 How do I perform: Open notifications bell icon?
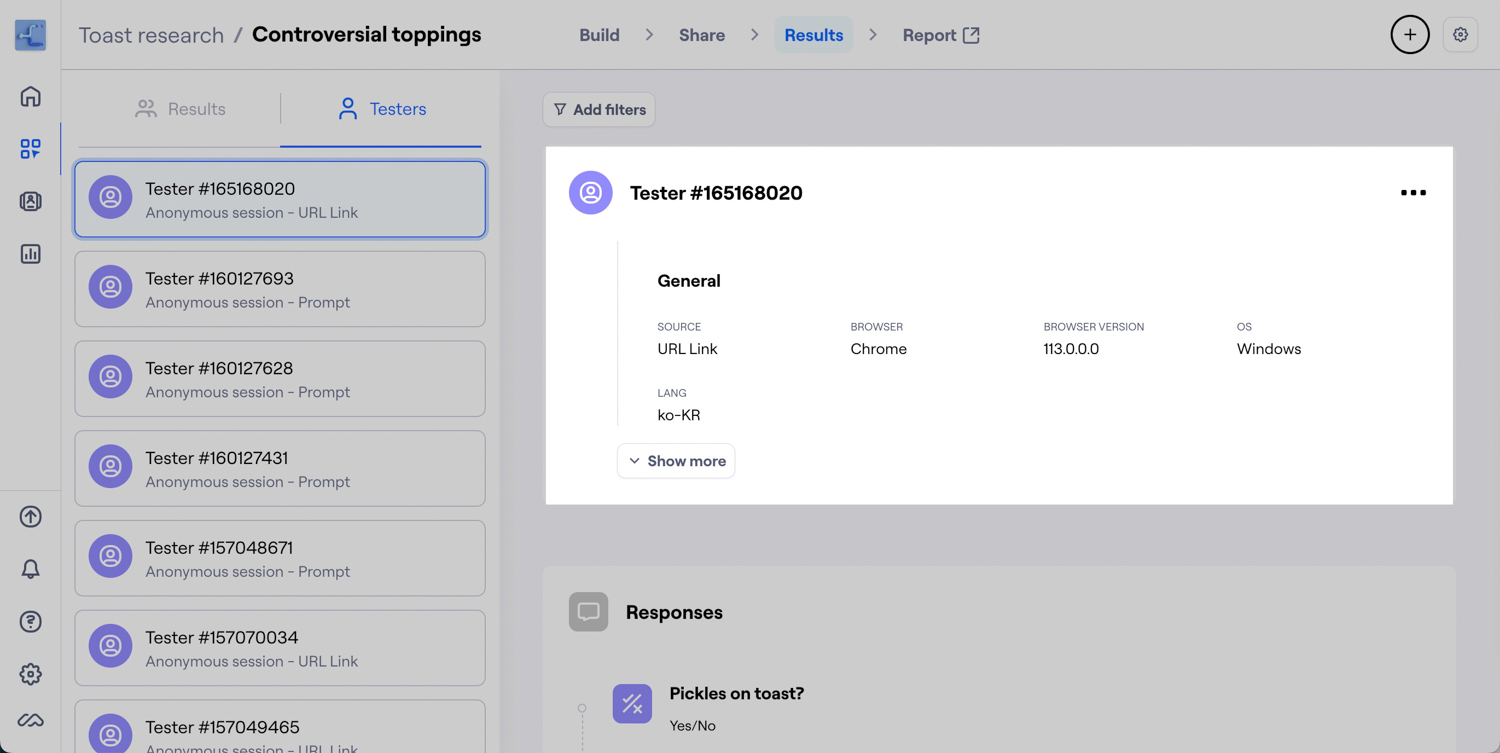(30, 569)
